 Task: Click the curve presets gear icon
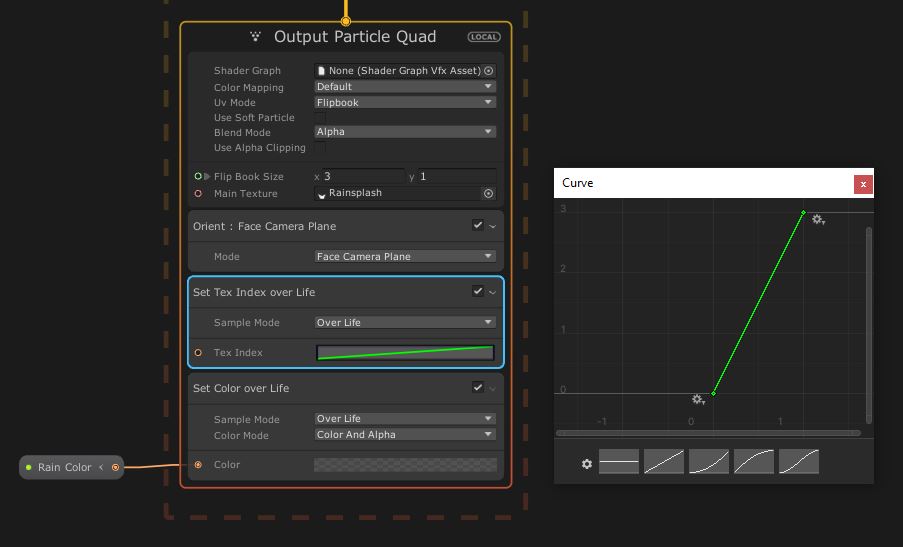click(587, 464)
